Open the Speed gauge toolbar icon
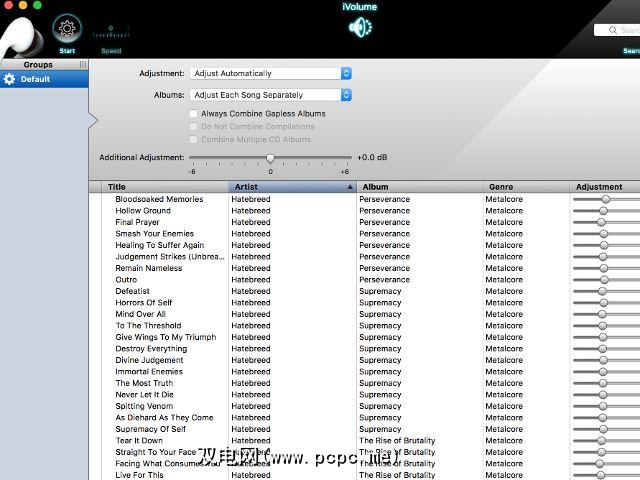 coord(111,32)
